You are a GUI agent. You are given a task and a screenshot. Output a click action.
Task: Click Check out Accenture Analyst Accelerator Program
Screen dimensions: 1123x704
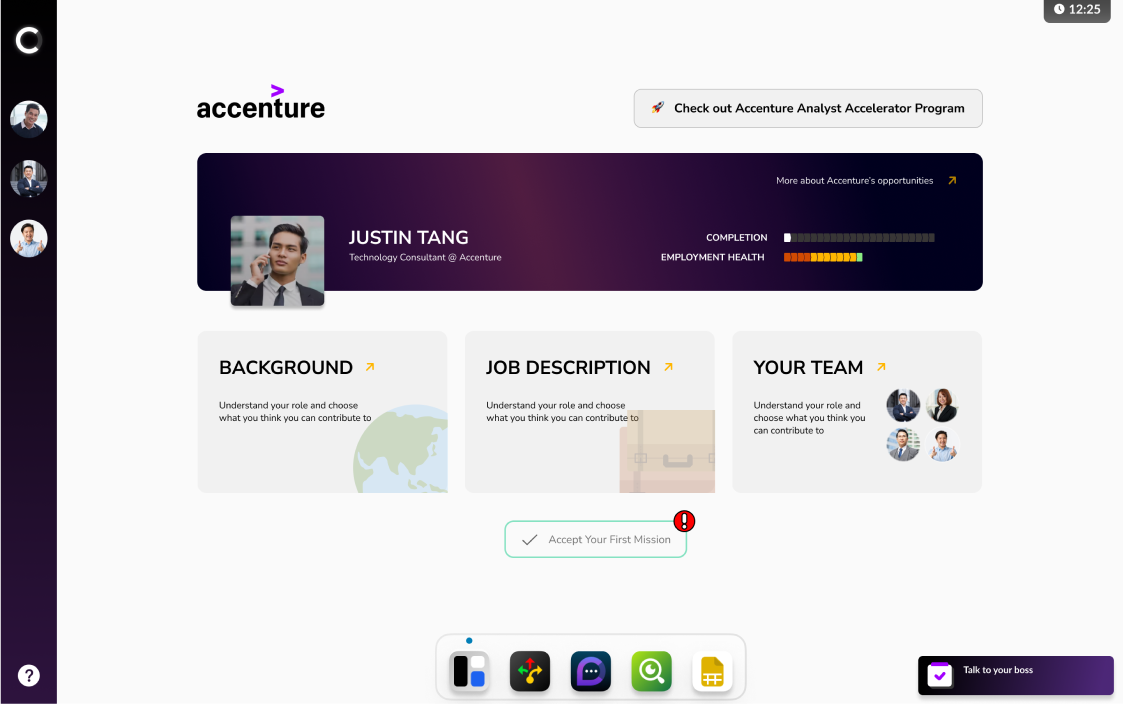point(808,108)
